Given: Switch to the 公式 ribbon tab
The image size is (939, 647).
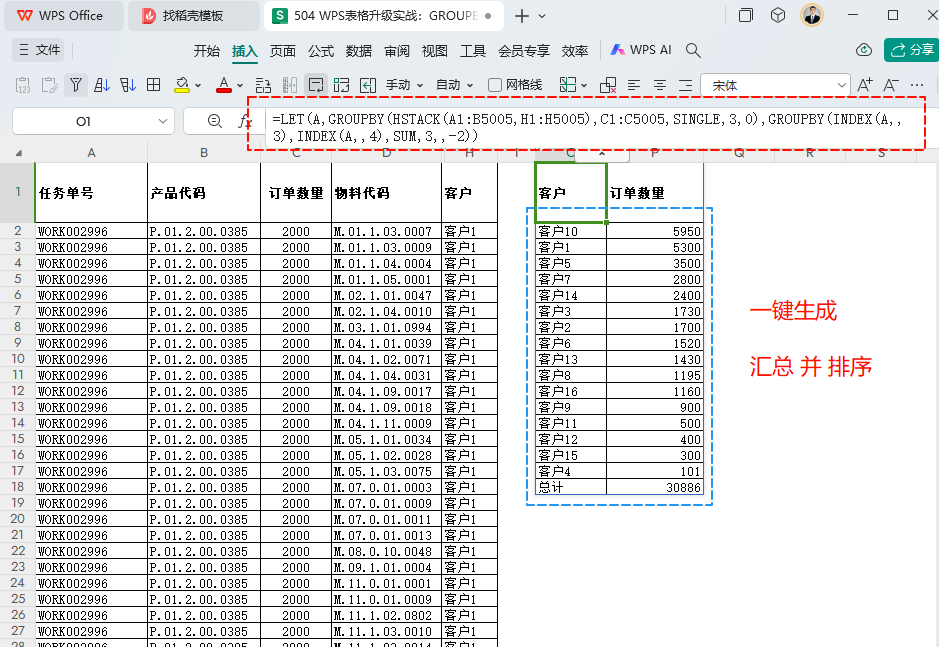Looking at the screenshot, I should (321, 51).
